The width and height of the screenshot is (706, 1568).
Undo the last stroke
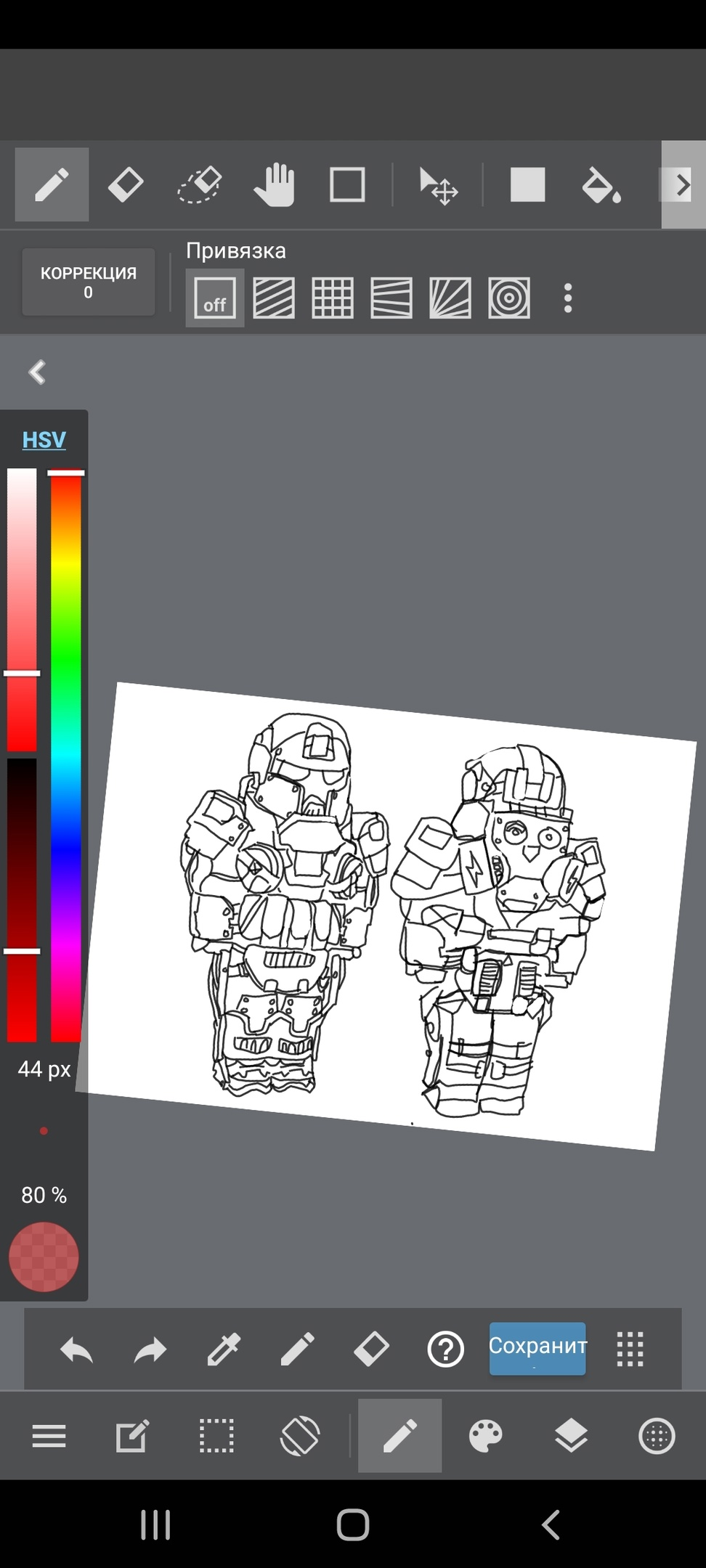(x=76, y=1350)
